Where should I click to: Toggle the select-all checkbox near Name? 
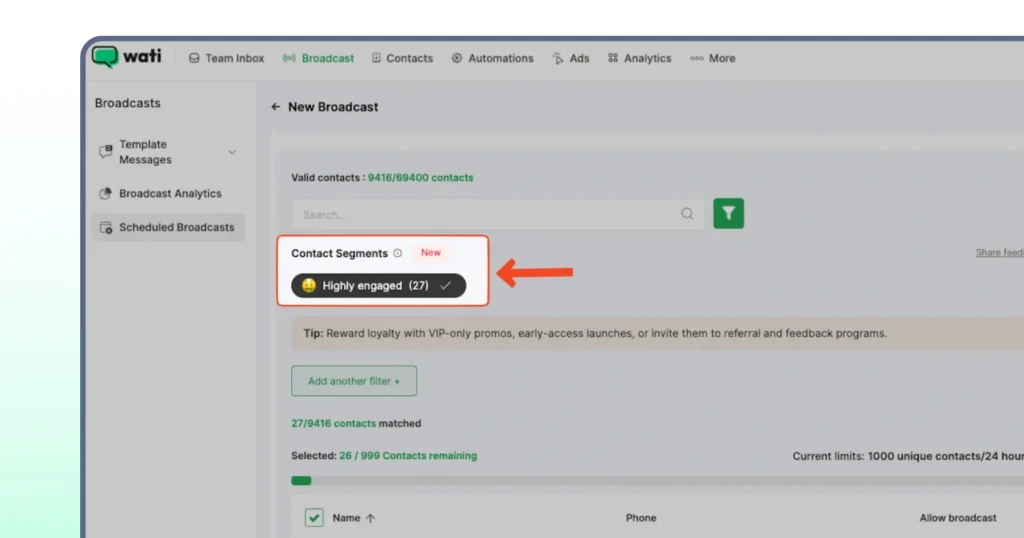314,518
